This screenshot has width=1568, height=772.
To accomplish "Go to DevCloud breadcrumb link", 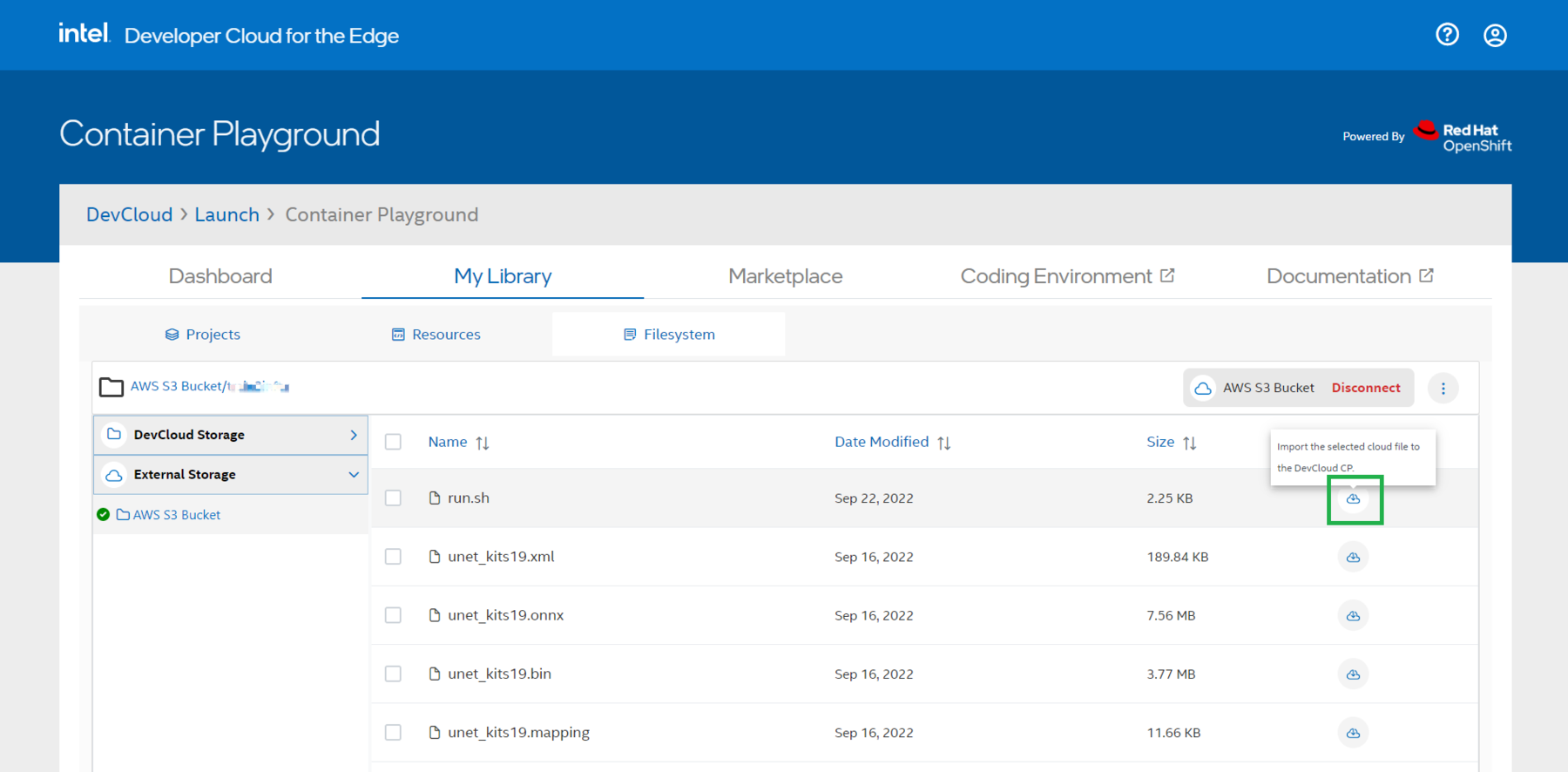I will click(x=129, y=214).
